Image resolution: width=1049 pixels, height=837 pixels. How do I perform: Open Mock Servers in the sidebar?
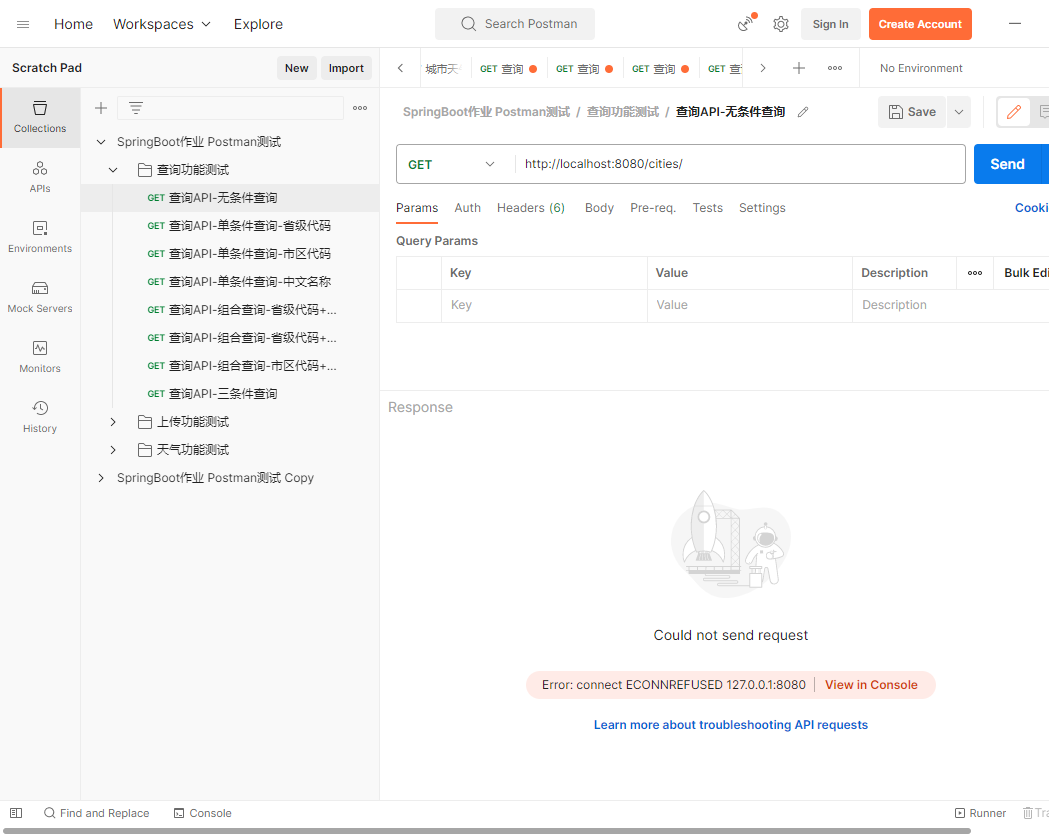(40, 297)
